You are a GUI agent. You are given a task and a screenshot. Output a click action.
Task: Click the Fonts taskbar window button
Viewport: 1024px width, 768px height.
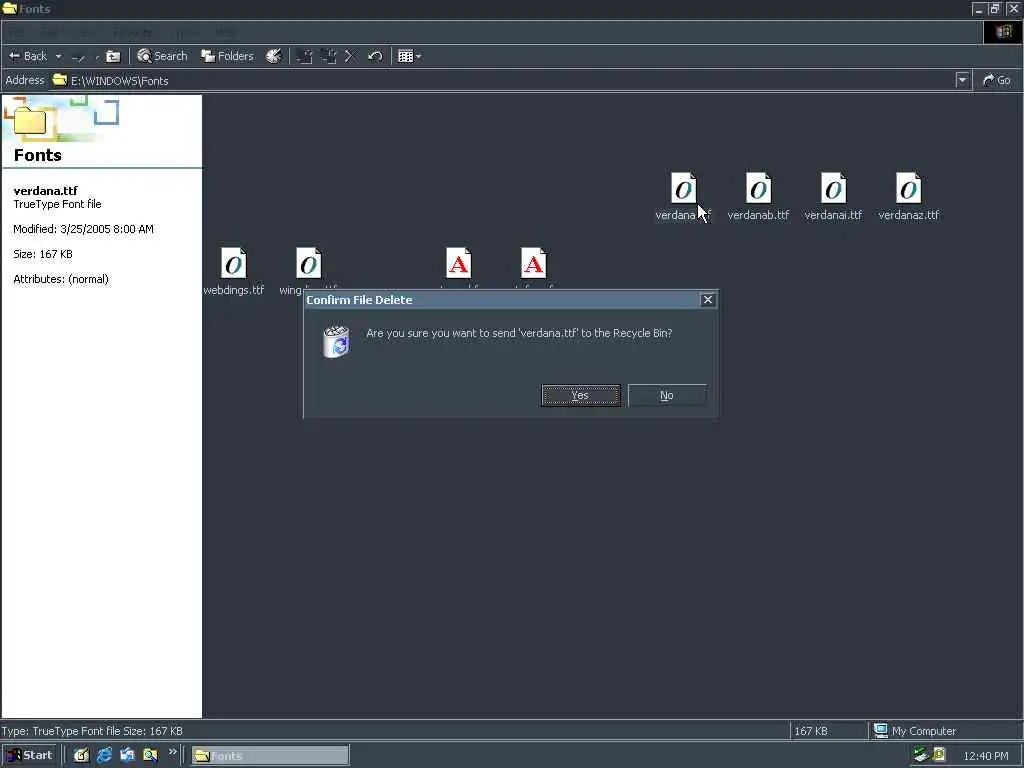click(270, 756)
